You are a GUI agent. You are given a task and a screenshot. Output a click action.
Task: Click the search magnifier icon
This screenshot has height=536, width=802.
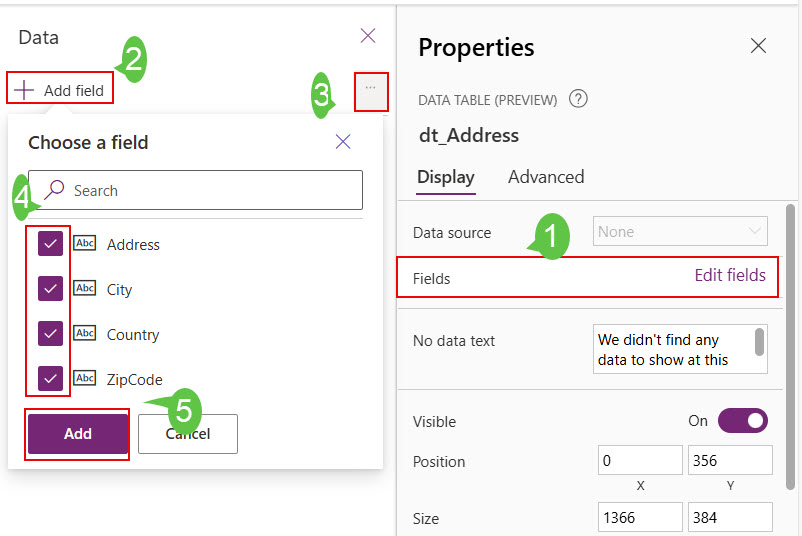[x=54, y=190]
